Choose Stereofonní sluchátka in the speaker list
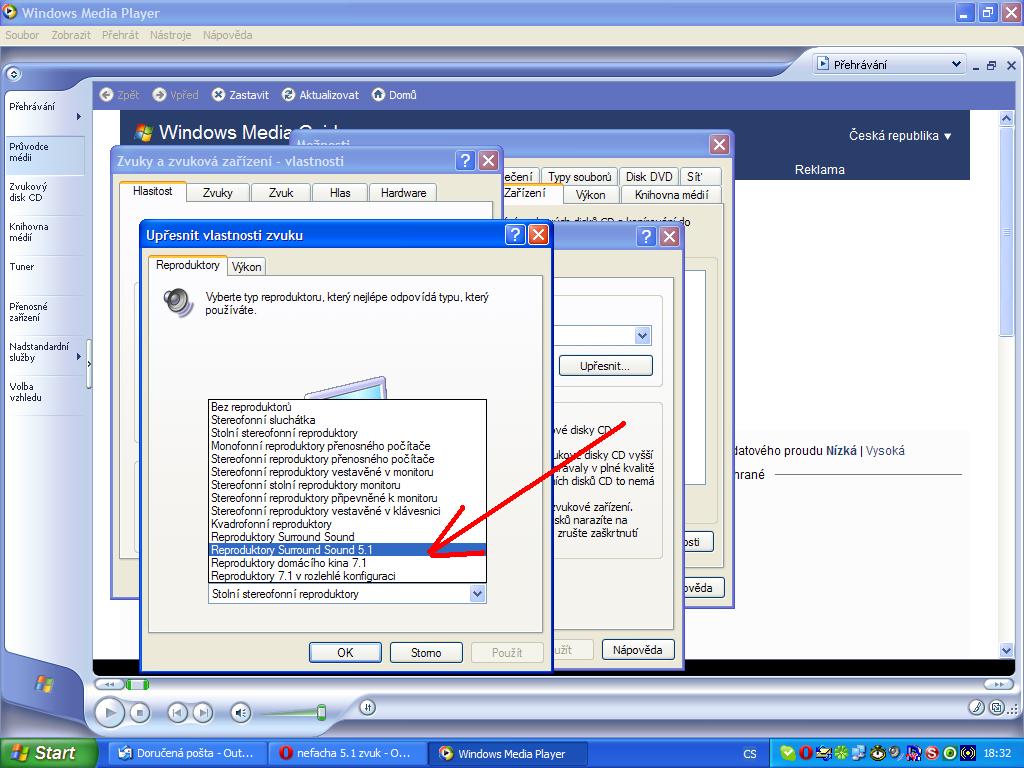Image resolution: width=1024 pixels, height=768 pixels. coord(347,420)
